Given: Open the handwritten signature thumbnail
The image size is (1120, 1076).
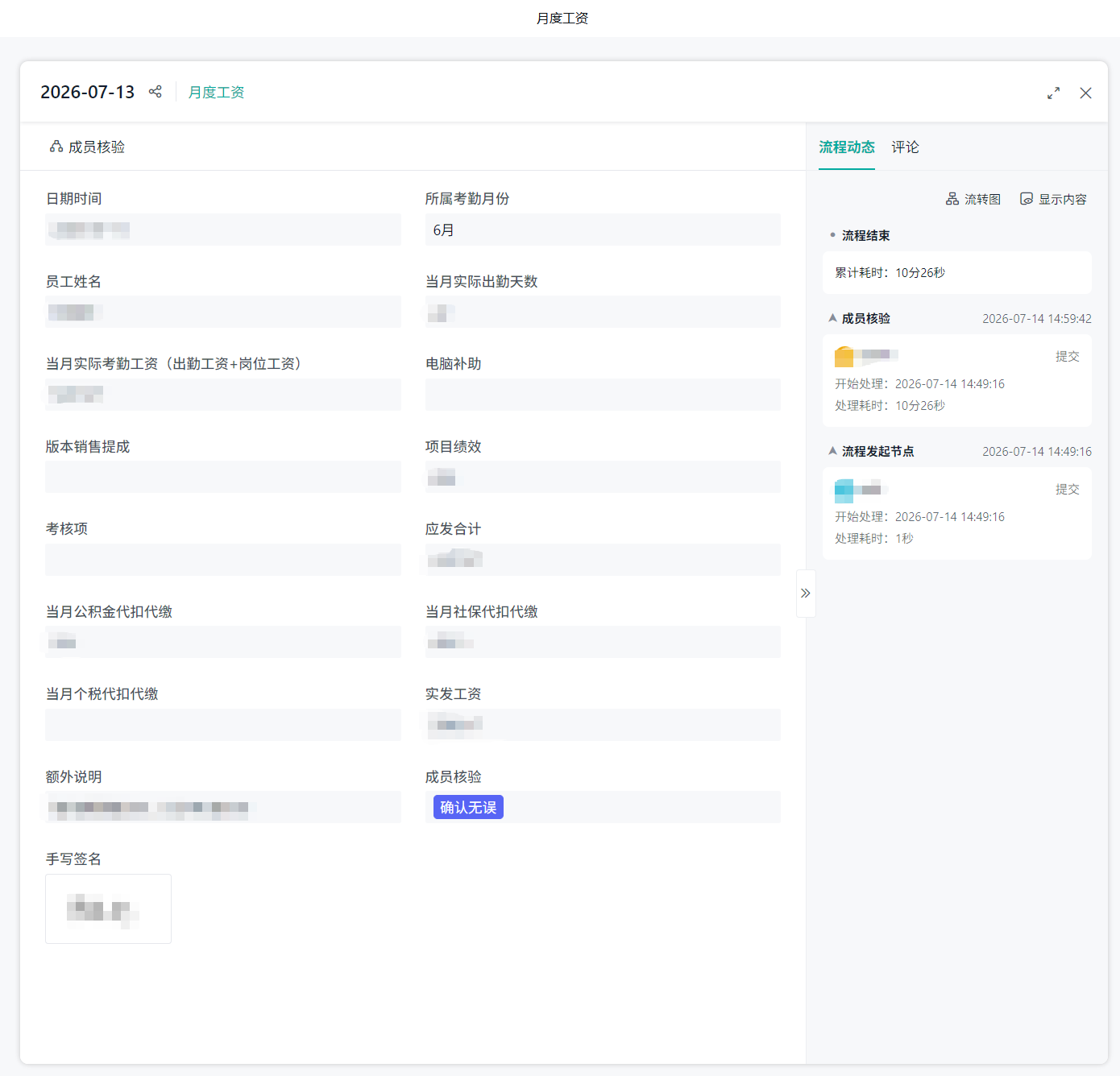Looking at the screenshot, I should click(108, 908).
